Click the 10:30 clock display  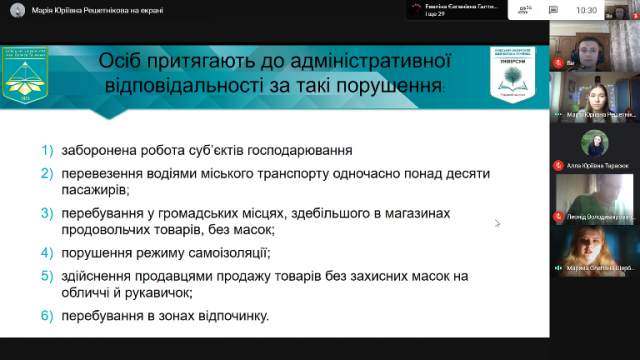click(x=586, y=10)
